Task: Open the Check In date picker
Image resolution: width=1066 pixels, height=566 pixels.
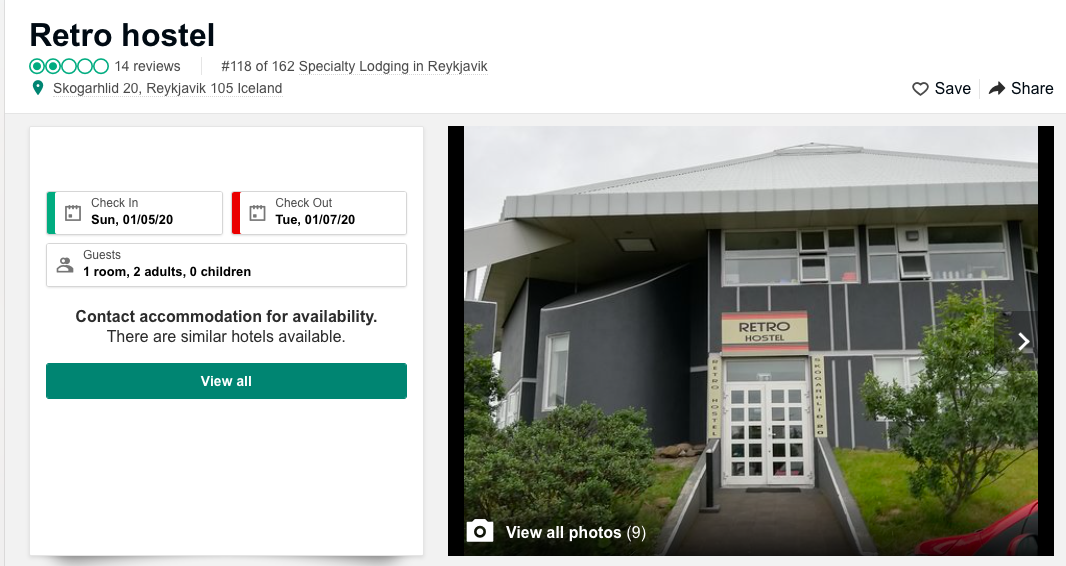Action: tap(135, 213)
